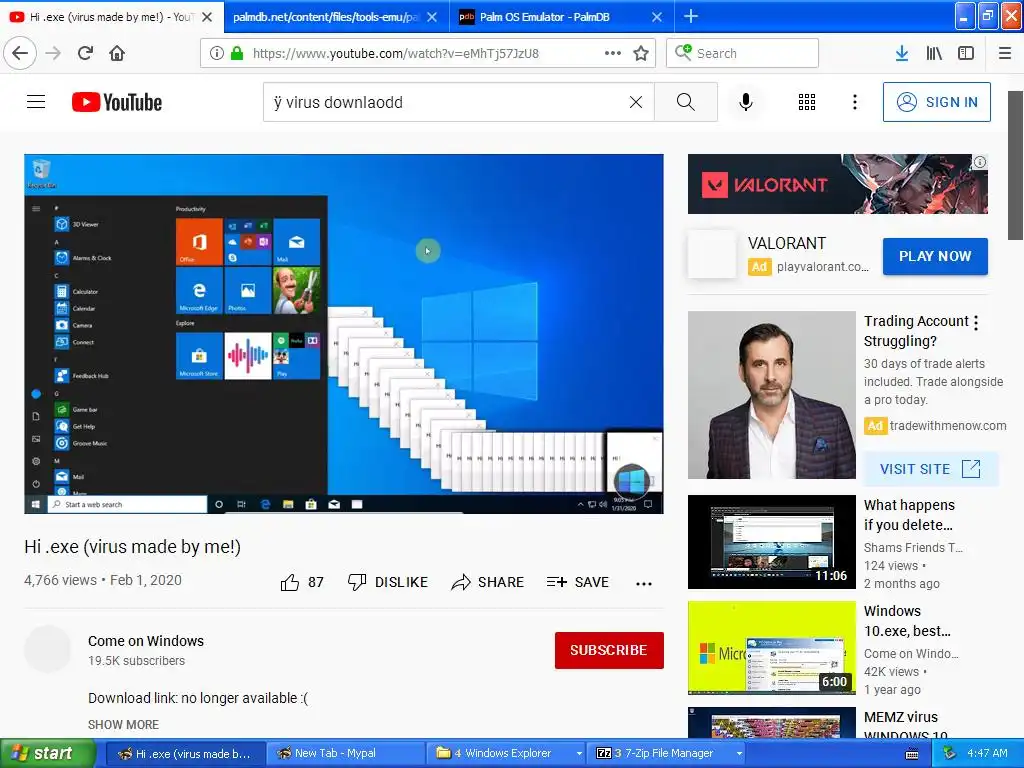Click the video player frame
The height and width of the screenshot is (768, 1024).
(344, 334)
